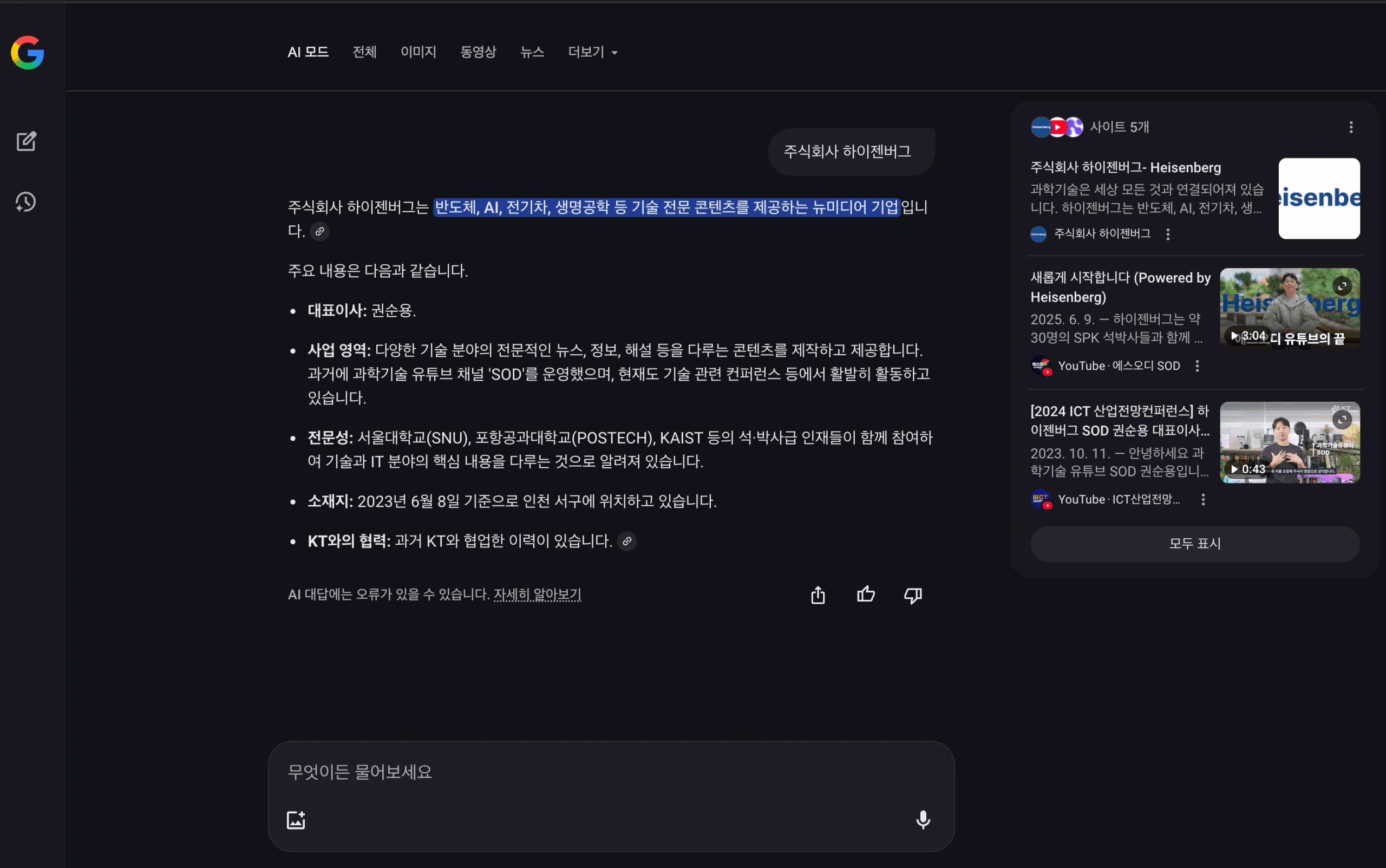Image resolution: width=1386 pixels, height=868 pixels.
Task: Expand the 더보기 dropdown menu
Action: [x=592, y=52]
